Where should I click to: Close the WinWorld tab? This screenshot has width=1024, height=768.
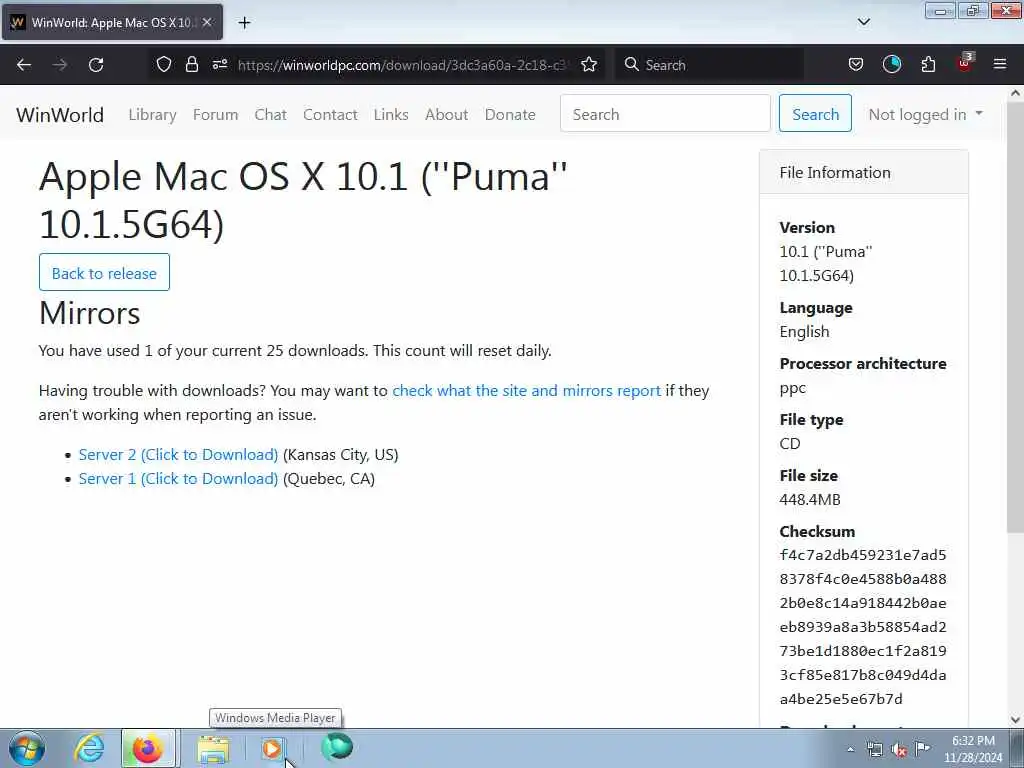(207, 22)
